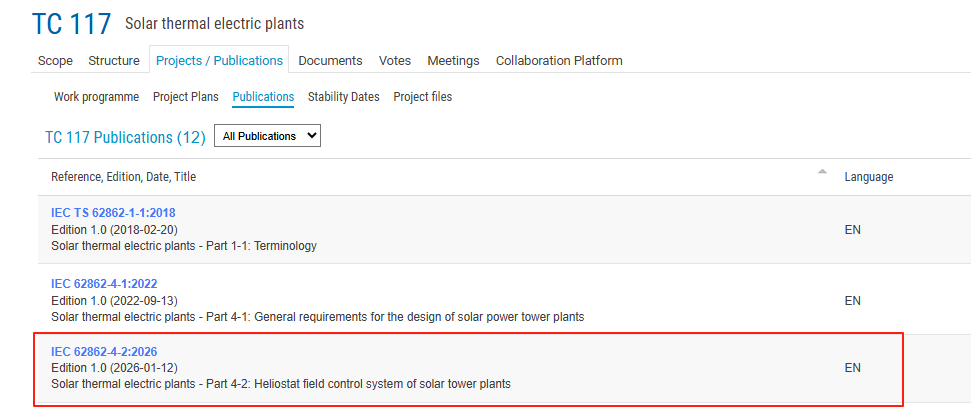View the Meetings tab

click(453, 60)
